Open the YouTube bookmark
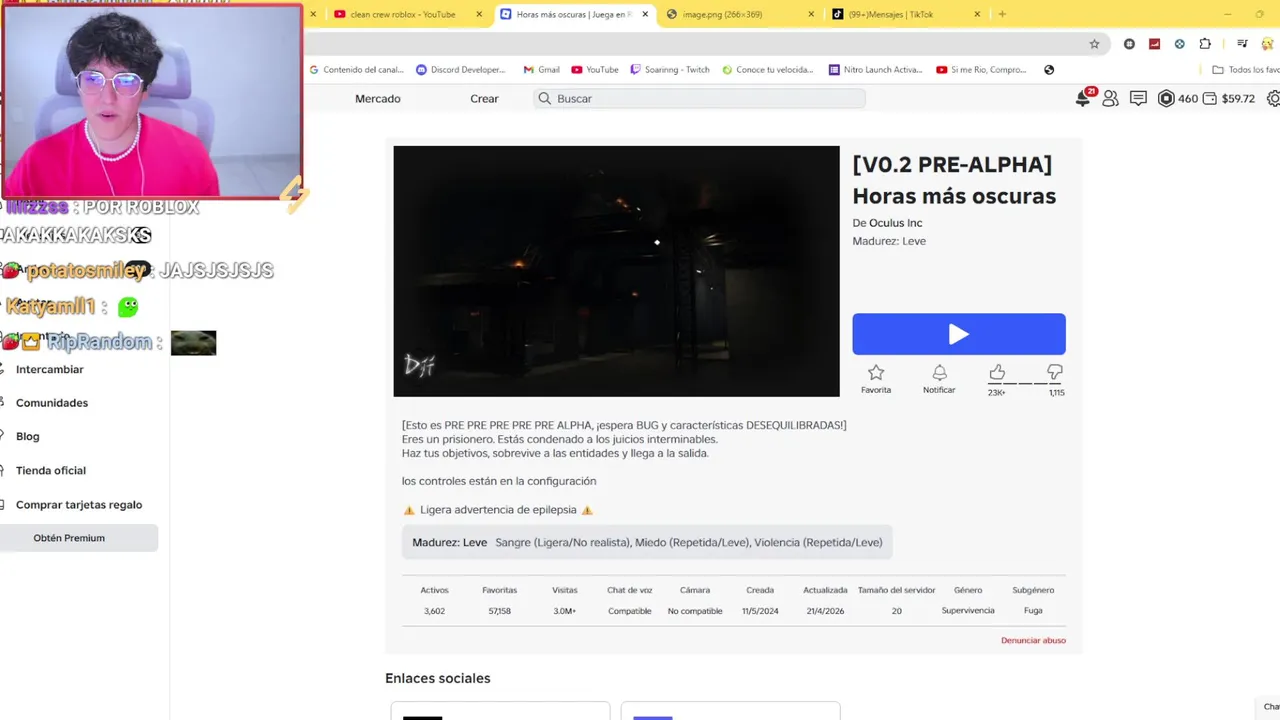 pos(595,70)
